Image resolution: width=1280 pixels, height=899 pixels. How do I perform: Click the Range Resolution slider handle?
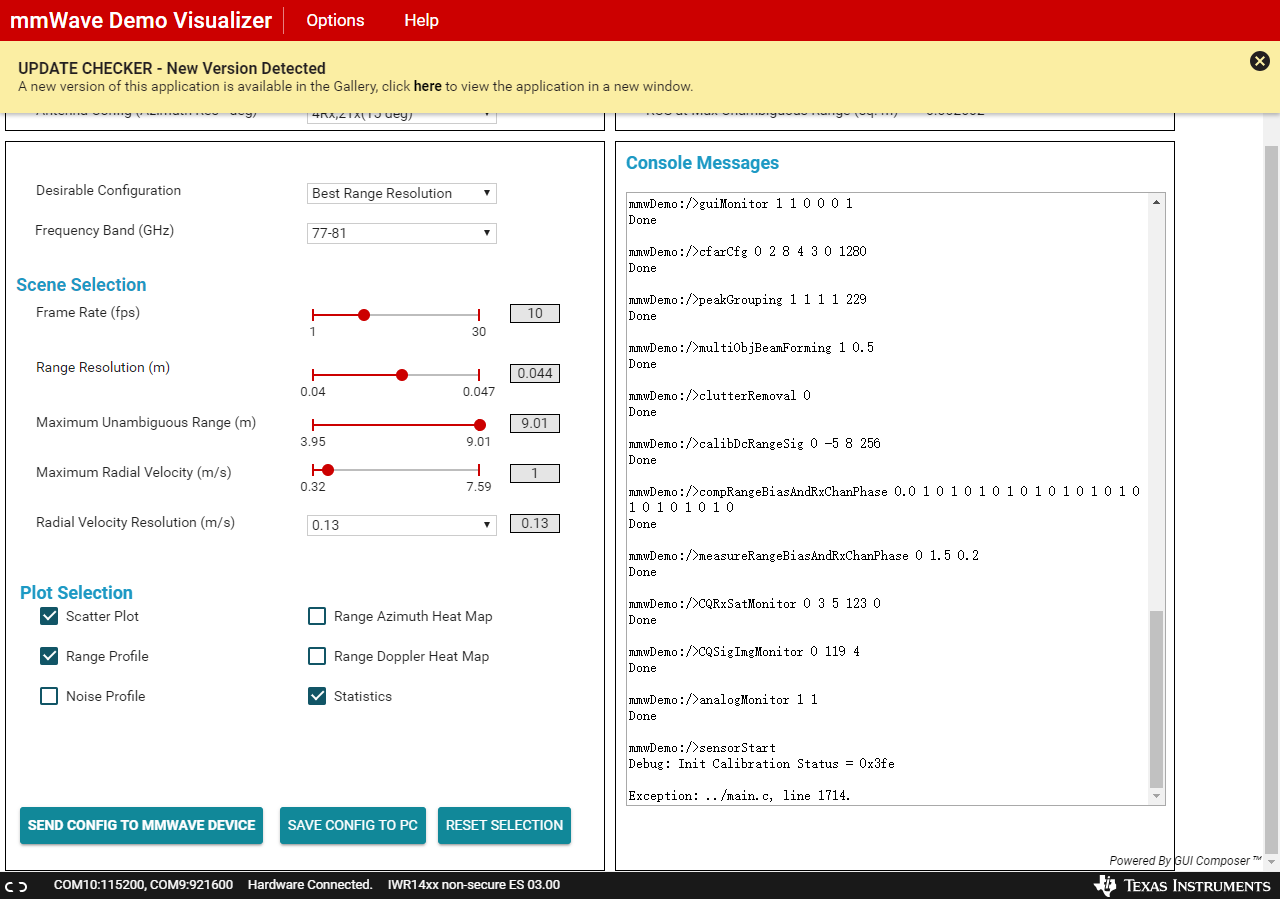402,375
